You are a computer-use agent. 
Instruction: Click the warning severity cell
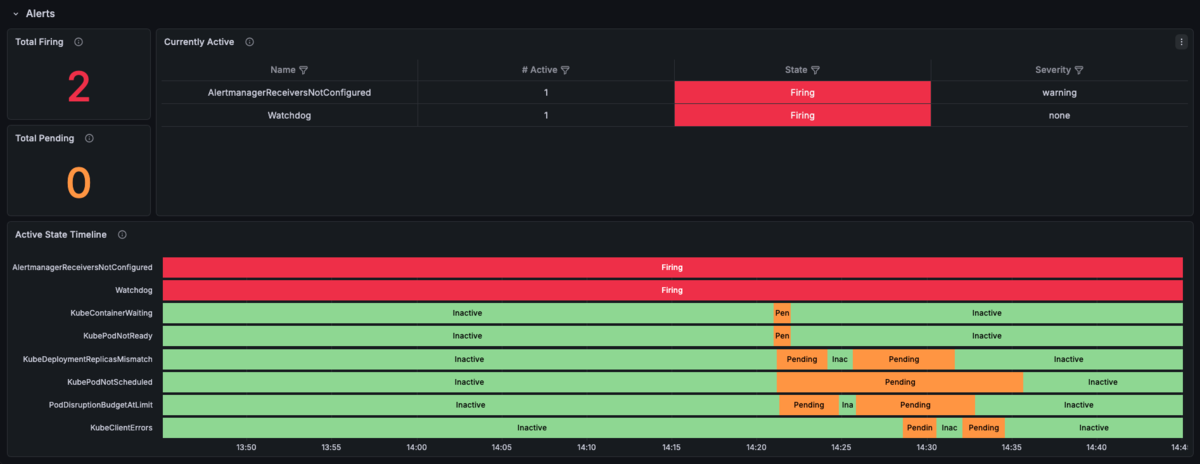click(1059, 92)
